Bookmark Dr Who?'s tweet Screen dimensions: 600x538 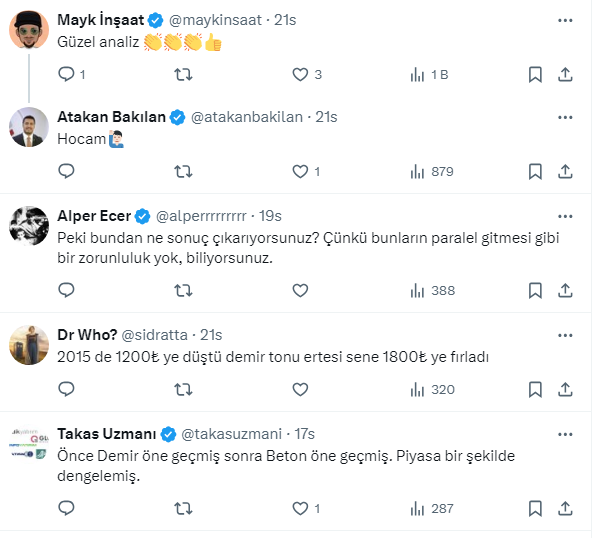point(535,389)
